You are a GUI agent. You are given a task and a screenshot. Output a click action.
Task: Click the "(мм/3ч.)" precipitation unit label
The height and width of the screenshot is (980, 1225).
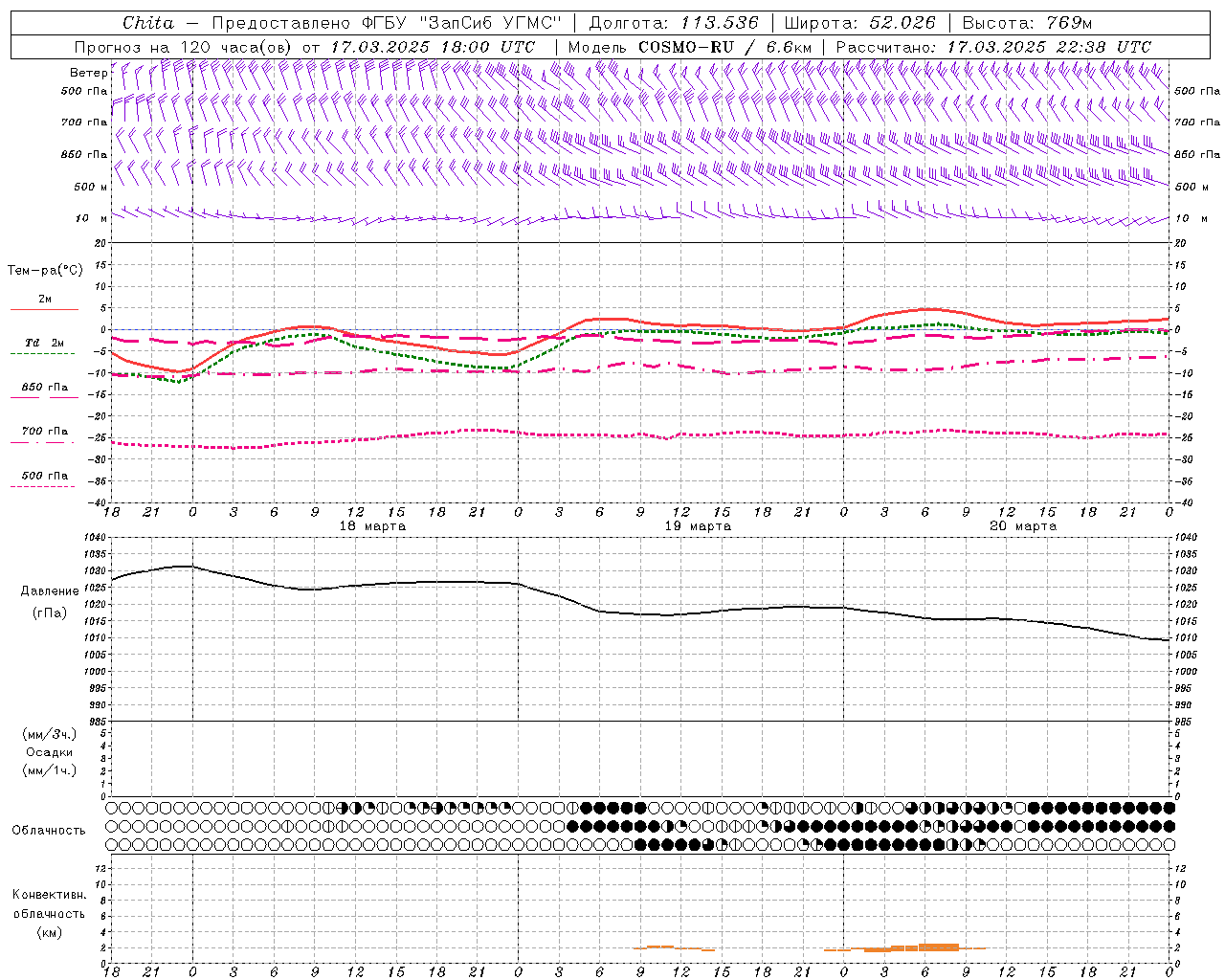click(x=50, y=734)
